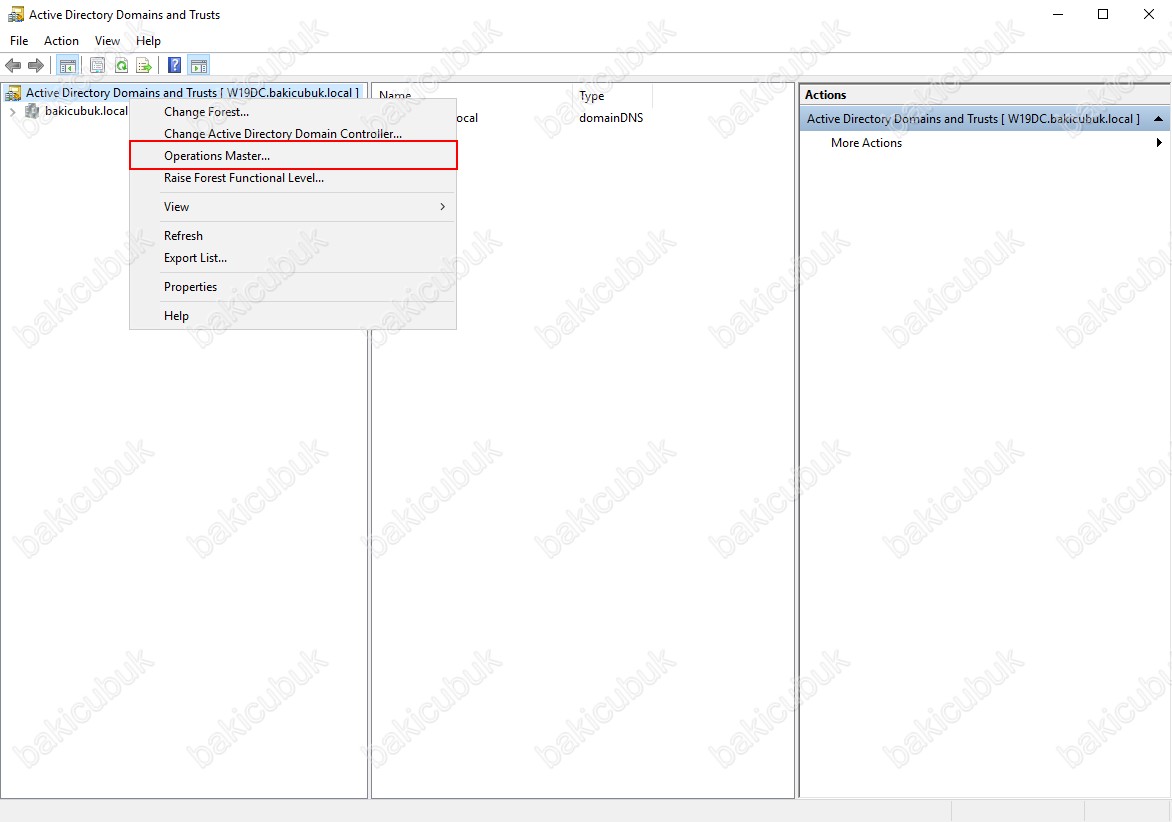Expand the bakicubuk.local tree node
Image resolution: width=1172 pixels, height=822 pixels.
[13, 111]
